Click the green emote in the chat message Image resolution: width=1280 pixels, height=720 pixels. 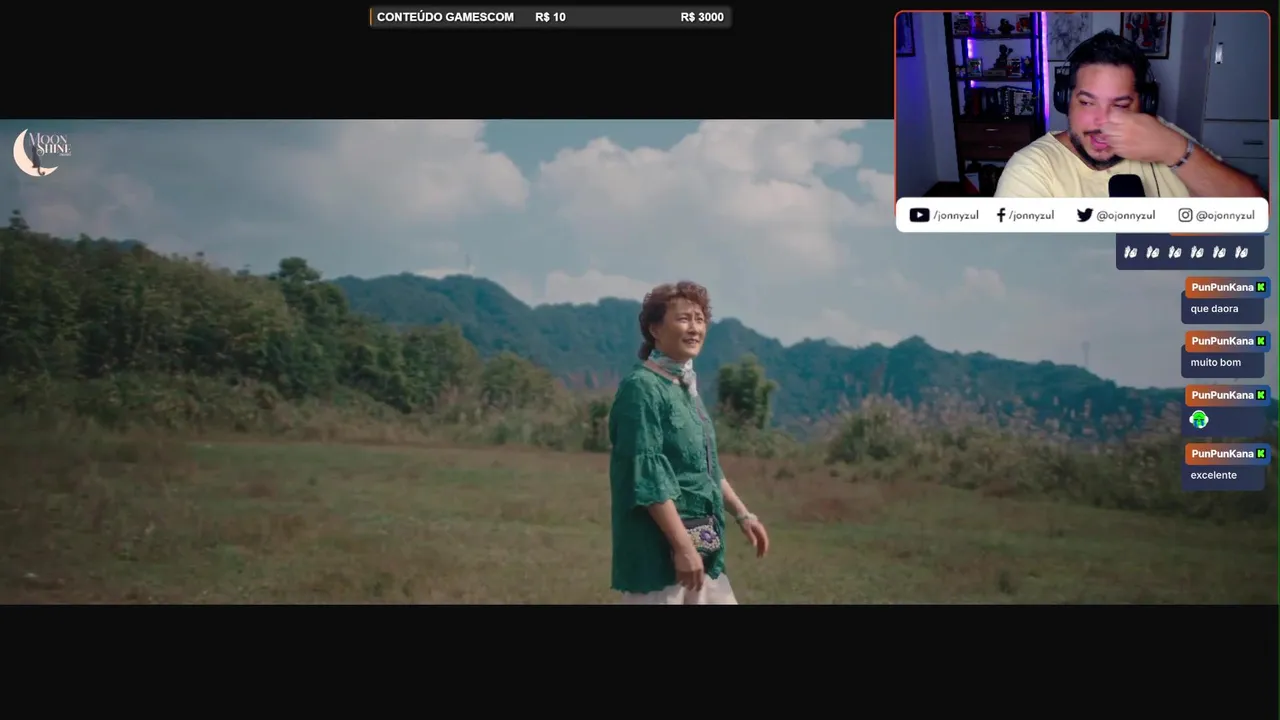1199,420
